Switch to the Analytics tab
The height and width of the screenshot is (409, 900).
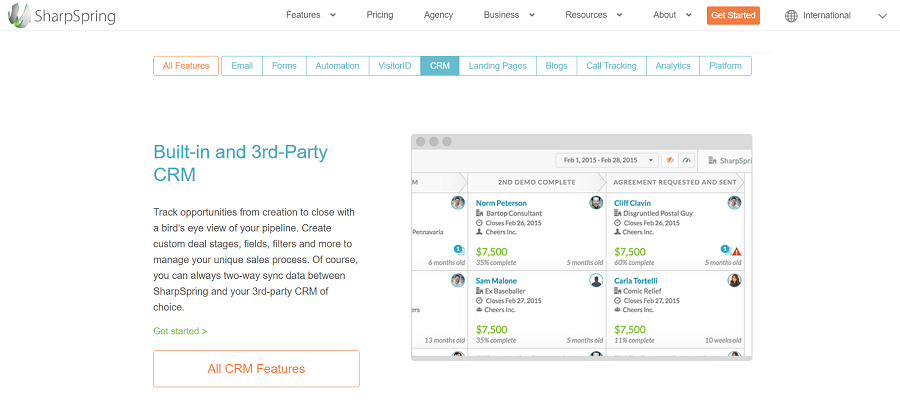[x=673, y=66]
